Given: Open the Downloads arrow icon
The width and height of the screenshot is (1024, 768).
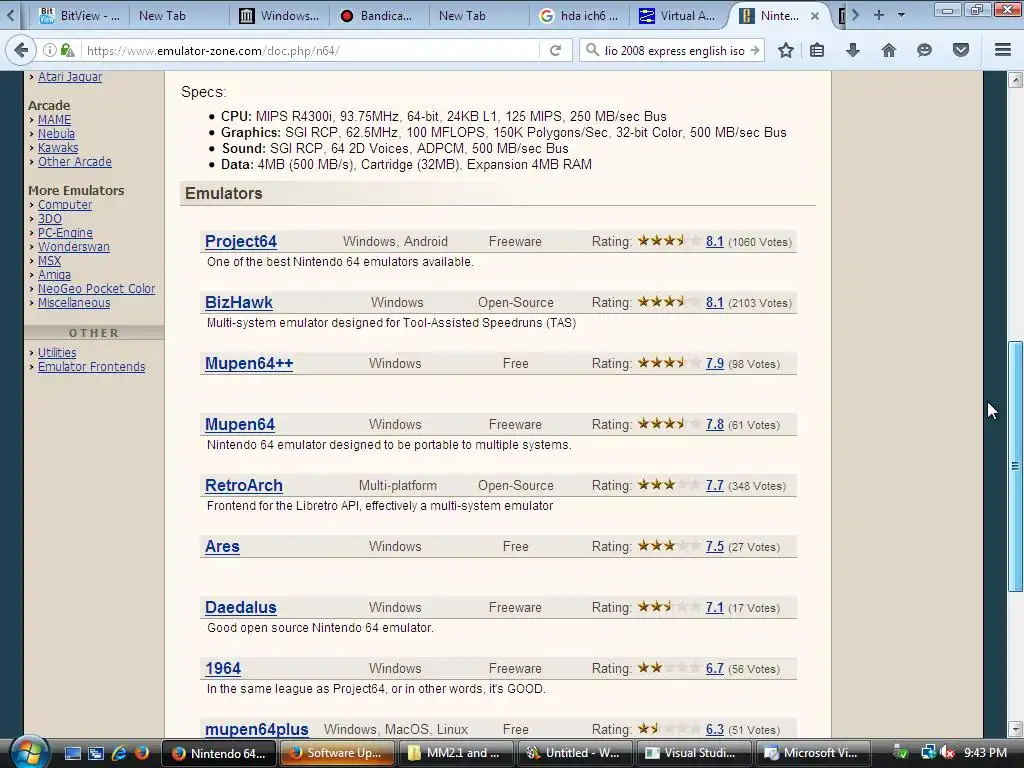Looking at the screenshot, I should (x=853, y=50).
